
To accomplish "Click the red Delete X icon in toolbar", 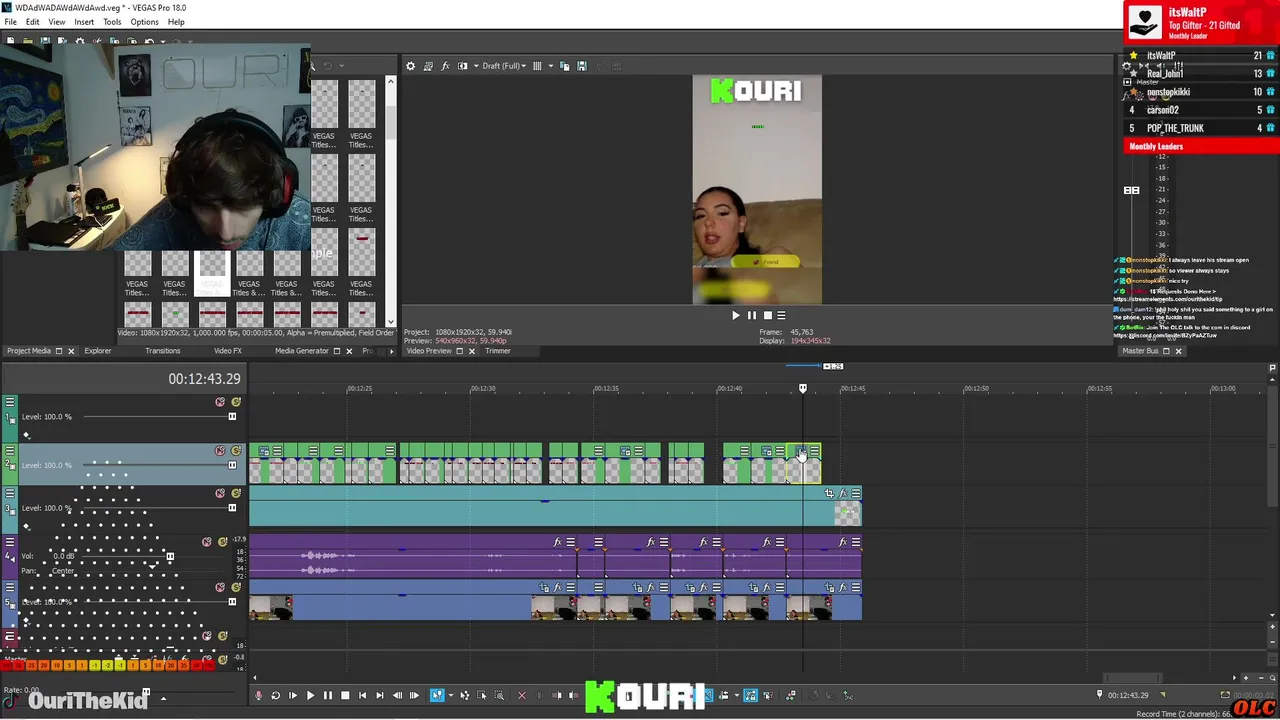I will click(x=521, y=695).
